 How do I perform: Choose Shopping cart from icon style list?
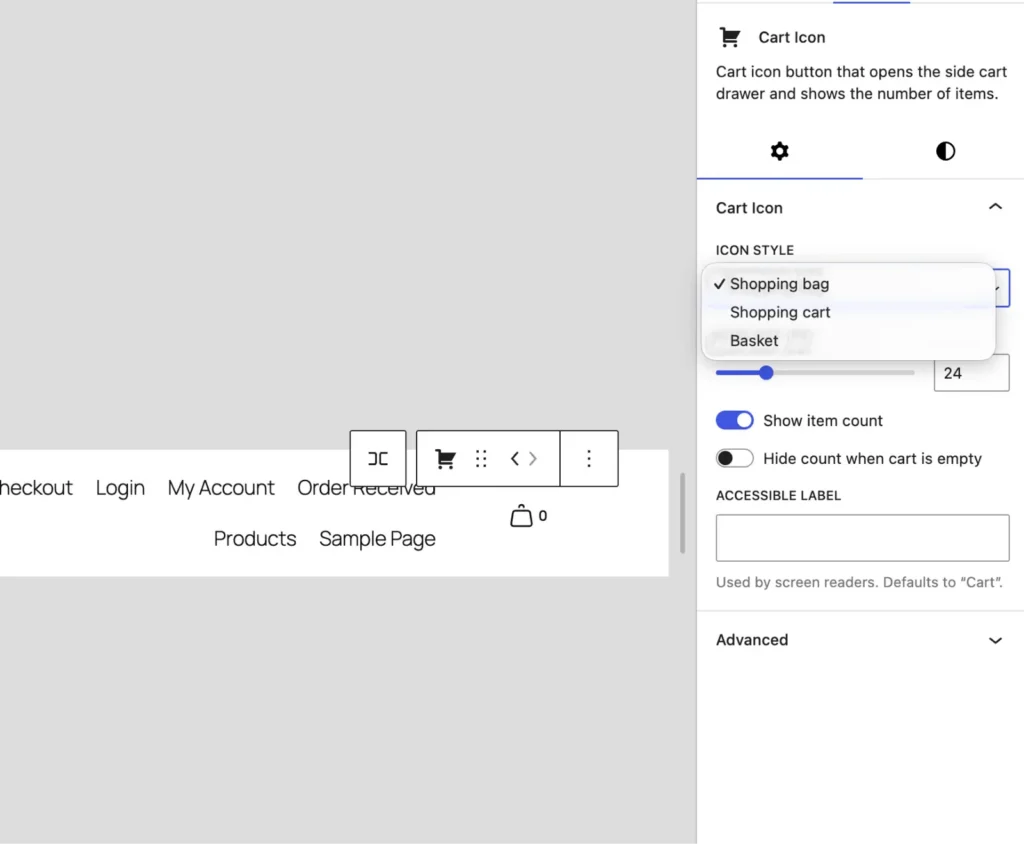click(848, 312)
